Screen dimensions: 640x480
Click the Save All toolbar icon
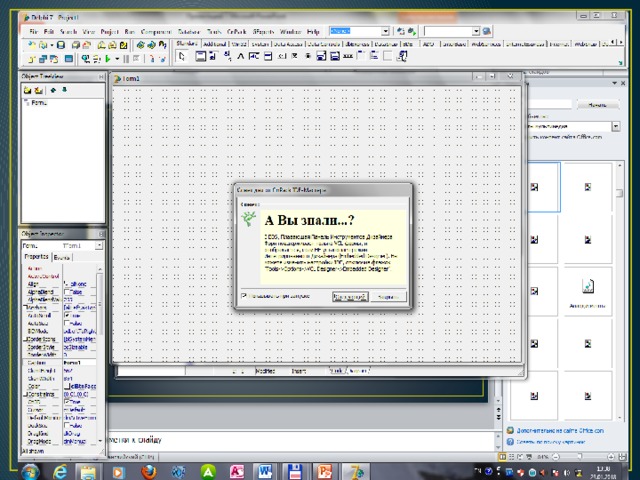pos(76,45)
